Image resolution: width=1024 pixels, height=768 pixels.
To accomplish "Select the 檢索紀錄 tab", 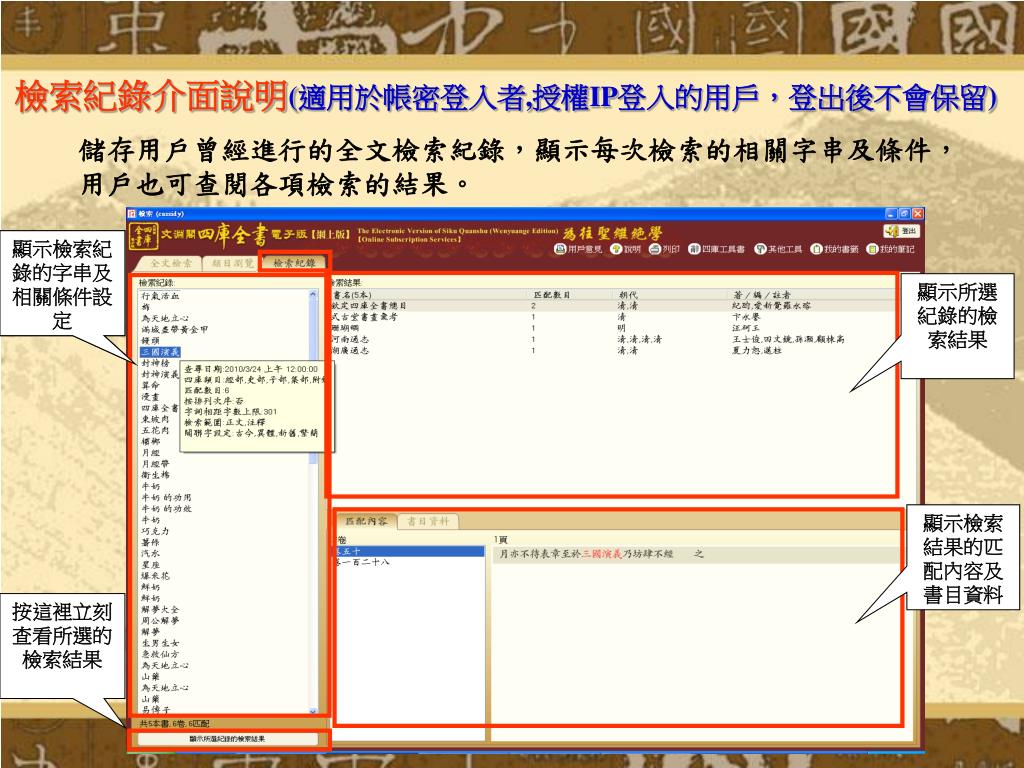I will point(294,263).
